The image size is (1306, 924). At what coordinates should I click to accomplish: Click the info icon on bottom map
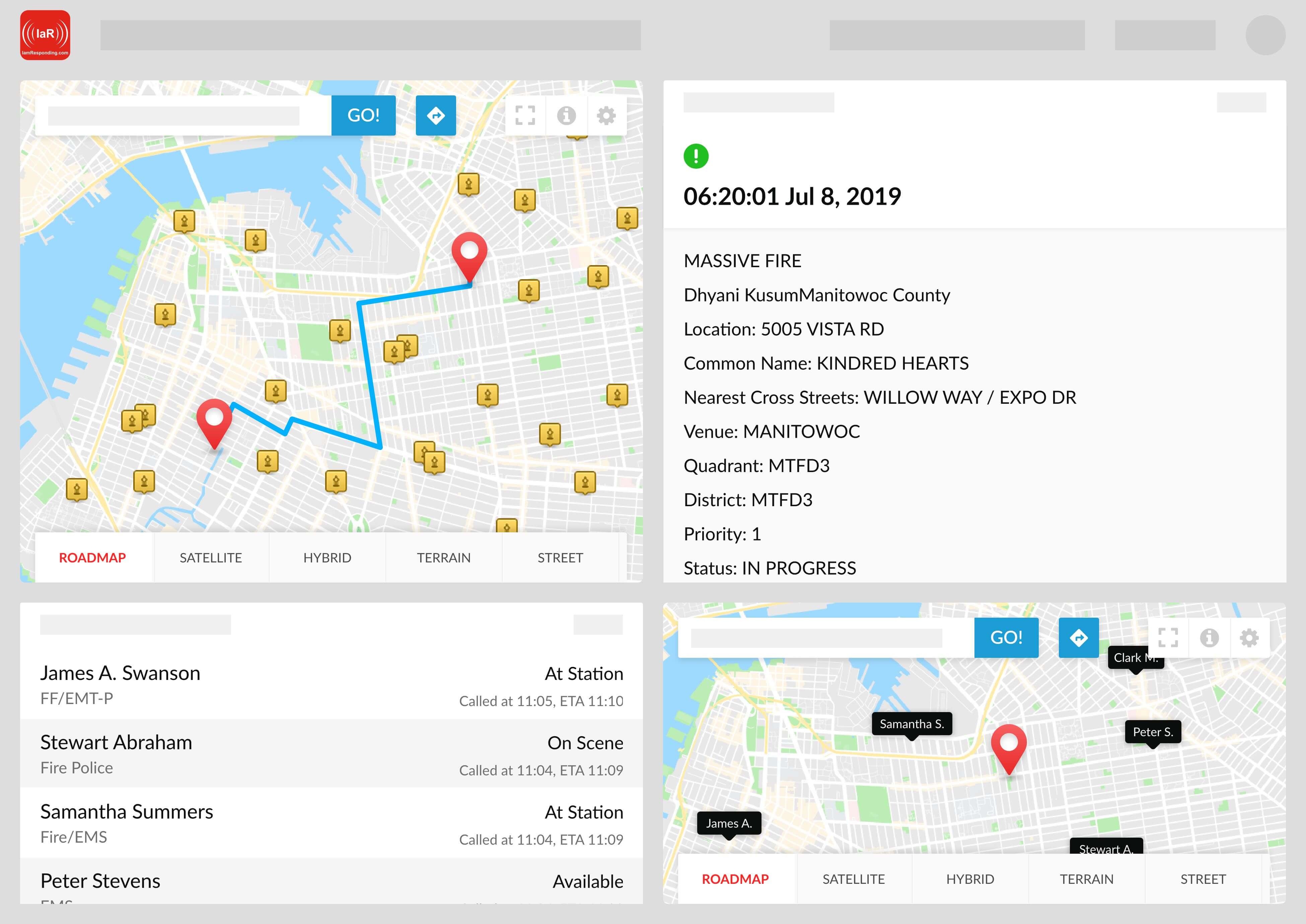1209,638
